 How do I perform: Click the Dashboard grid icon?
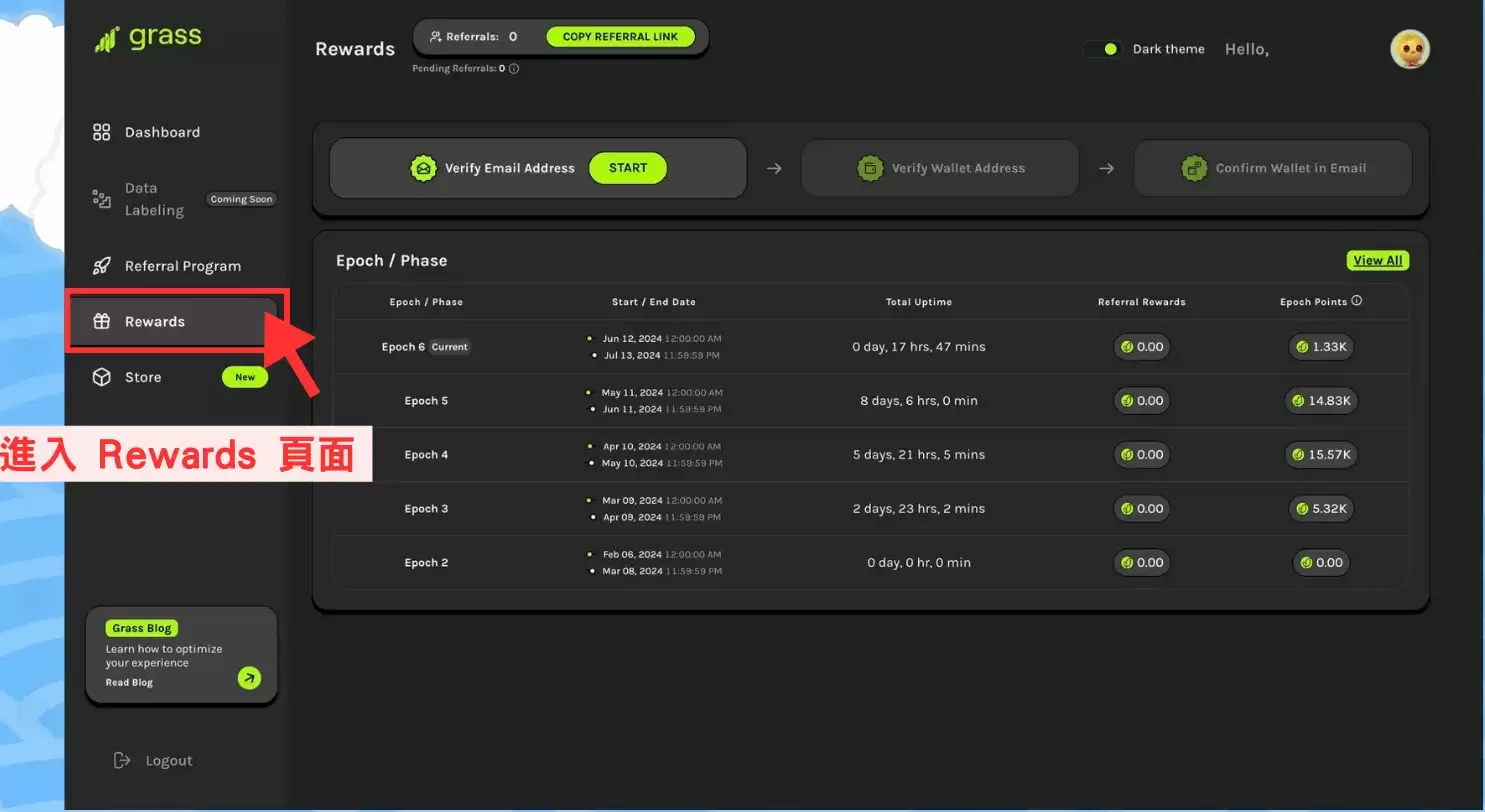101,132
